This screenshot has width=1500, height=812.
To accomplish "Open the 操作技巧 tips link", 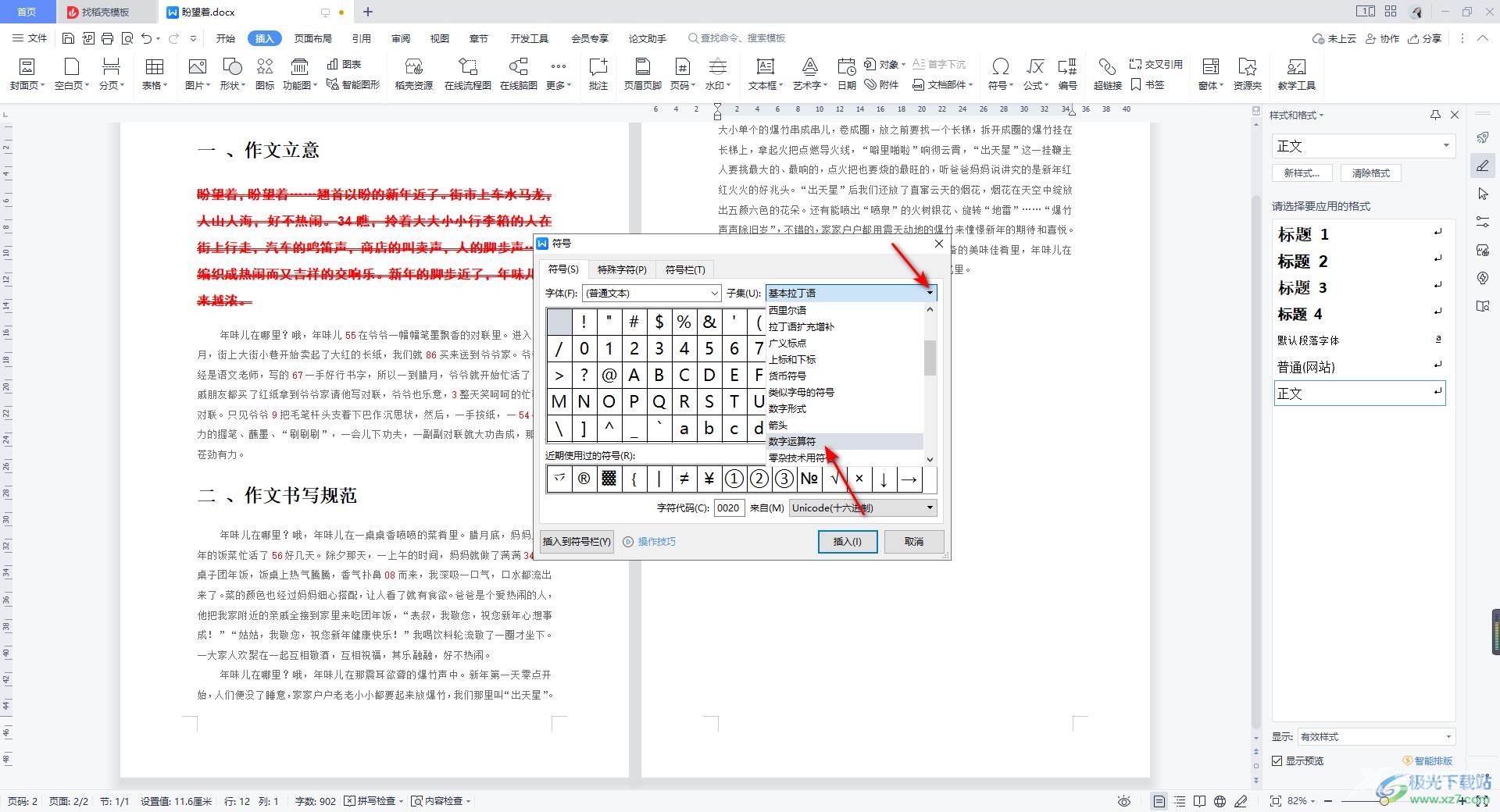I will [650, 541].
